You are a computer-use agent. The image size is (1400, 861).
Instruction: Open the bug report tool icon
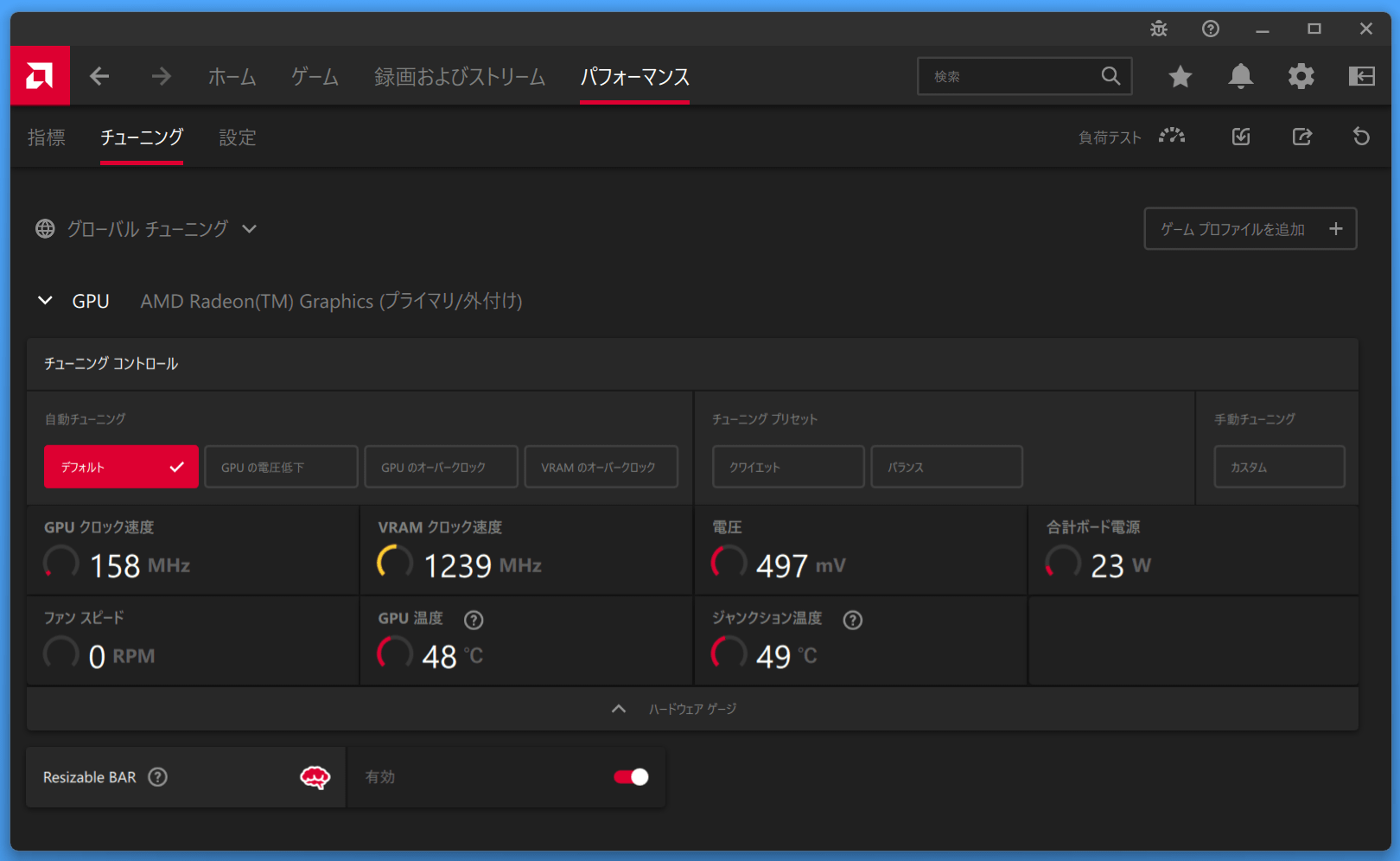click(x=1159, y=29)
